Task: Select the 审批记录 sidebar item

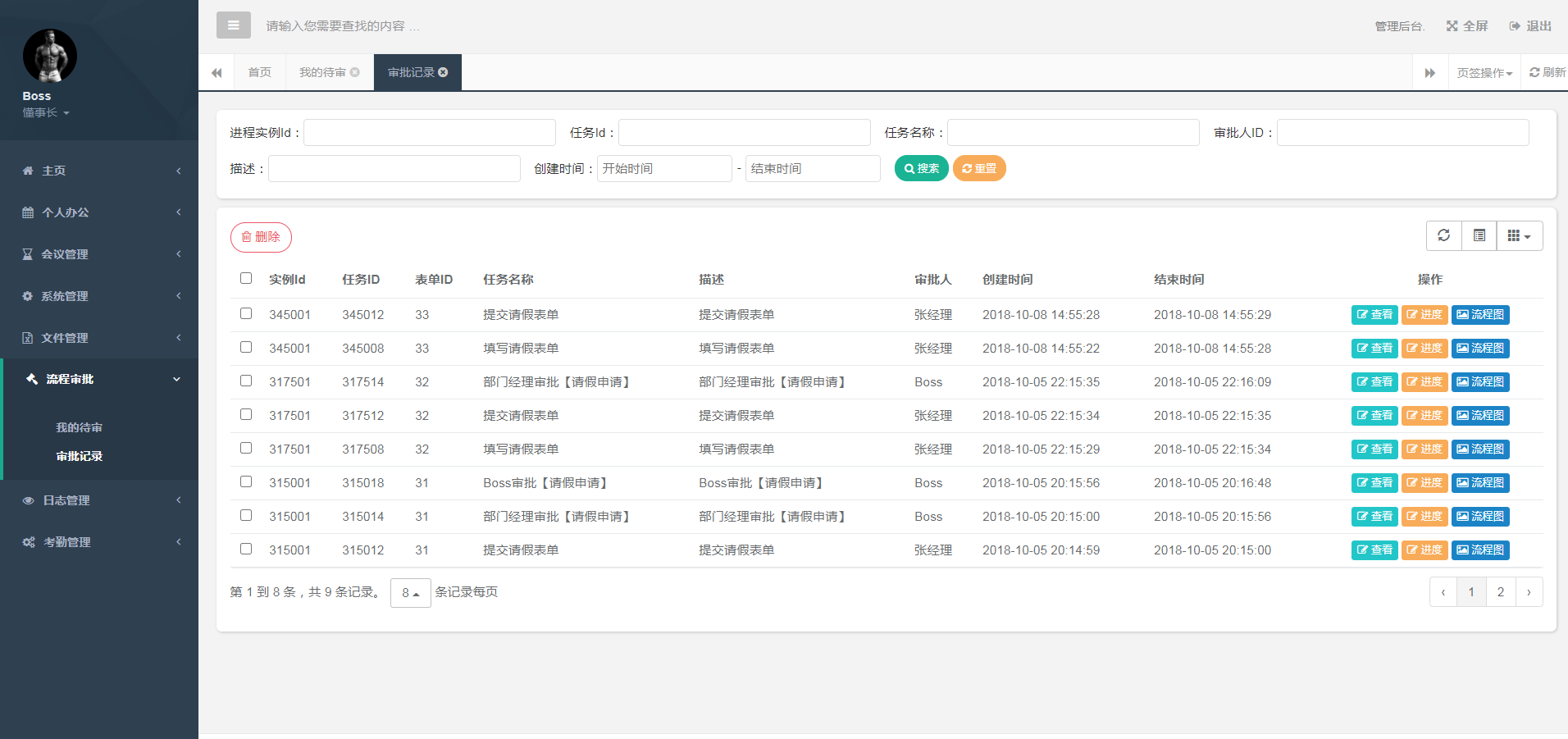Action: (79, 456)
